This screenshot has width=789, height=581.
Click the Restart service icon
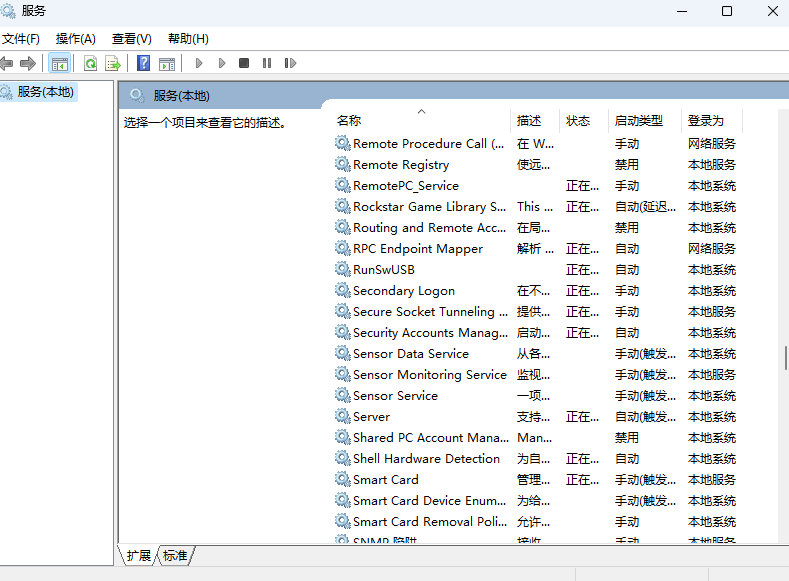click(x=290, y=63)
